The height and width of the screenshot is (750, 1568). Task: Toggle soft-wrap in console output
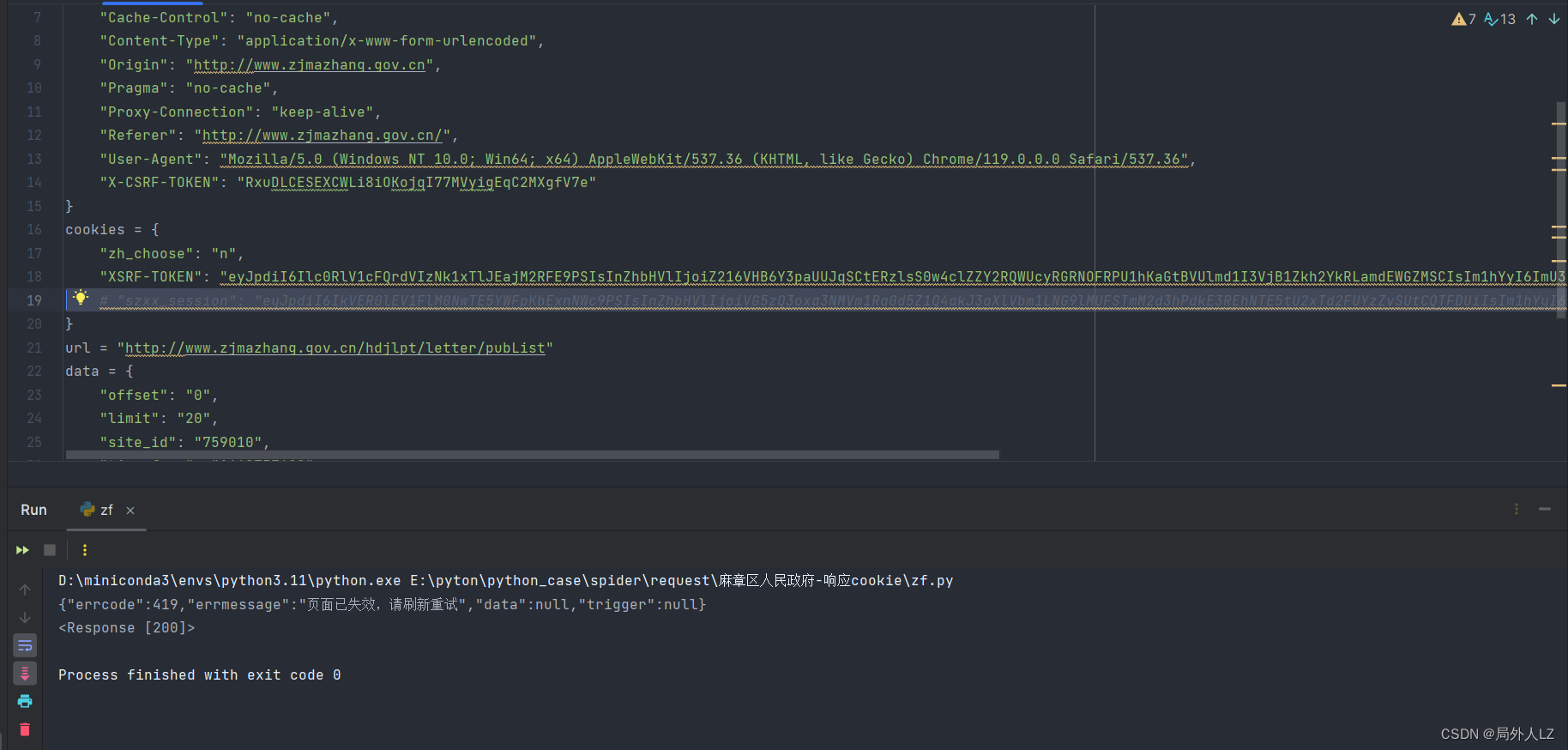[x=25, y=645]
